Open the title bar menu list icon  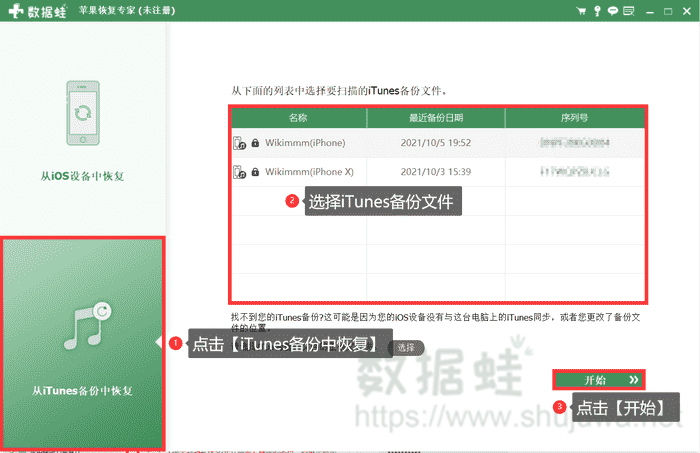click(629, 11)
